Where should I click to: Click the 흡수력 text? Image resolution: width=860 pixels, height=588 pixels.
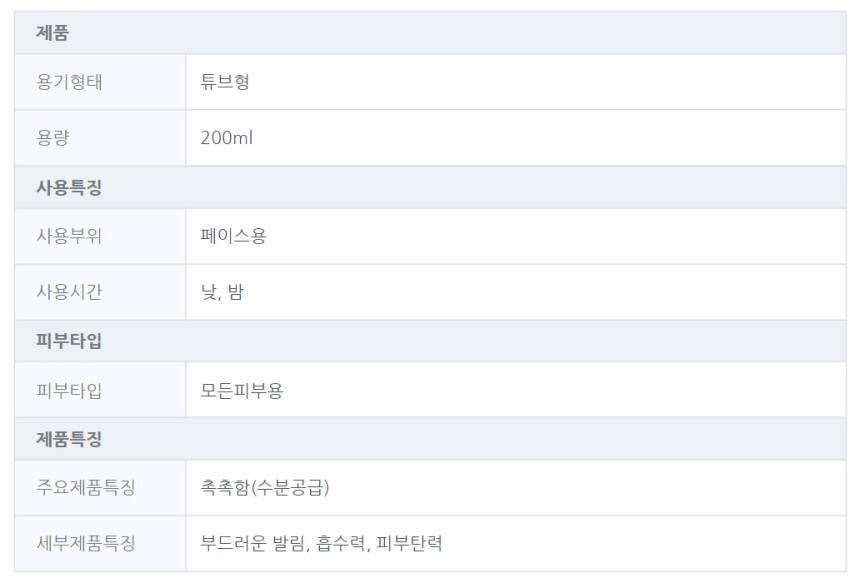[341, 544]
